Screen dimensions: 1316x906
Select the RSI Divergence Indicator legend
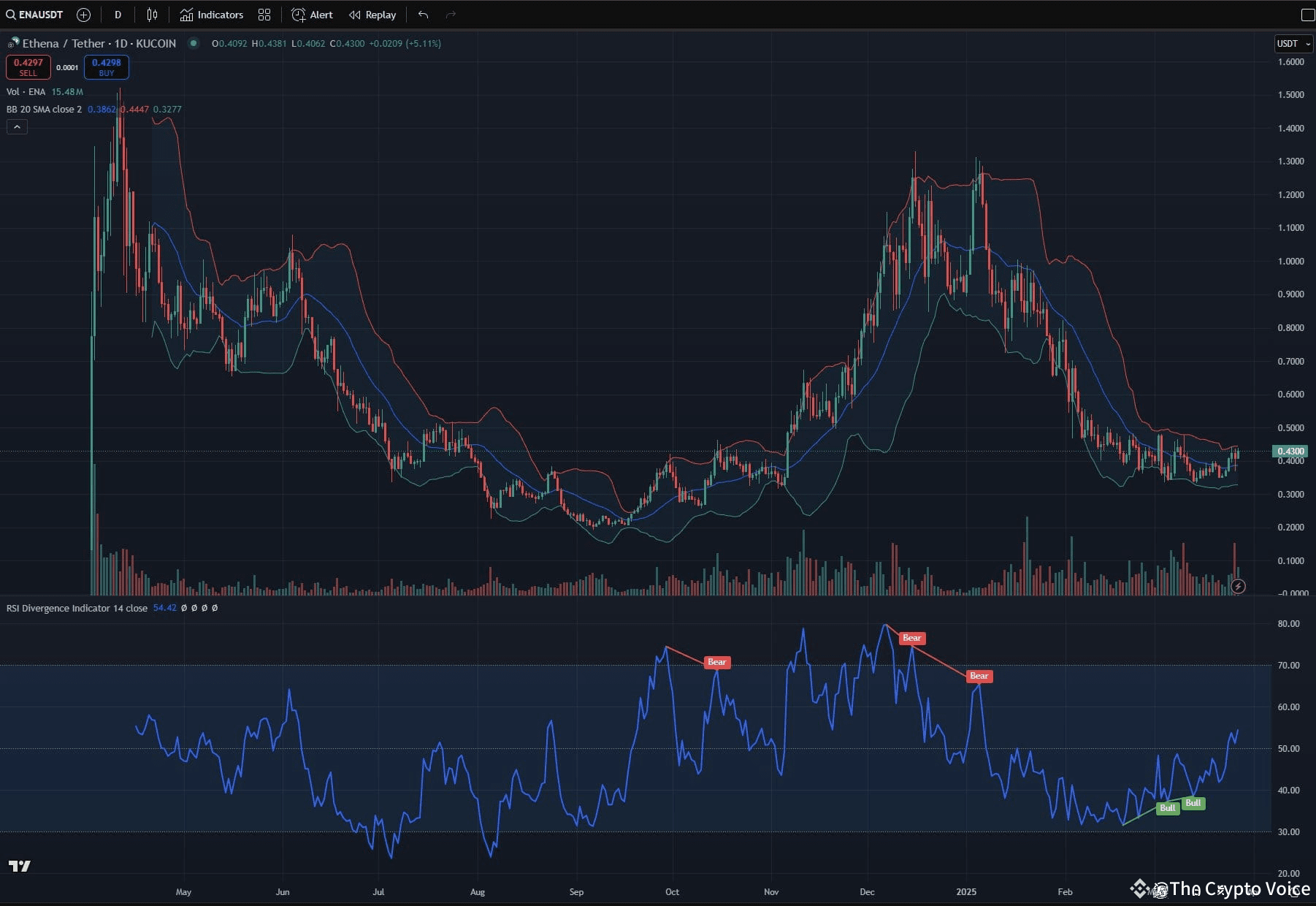point(77,608)
